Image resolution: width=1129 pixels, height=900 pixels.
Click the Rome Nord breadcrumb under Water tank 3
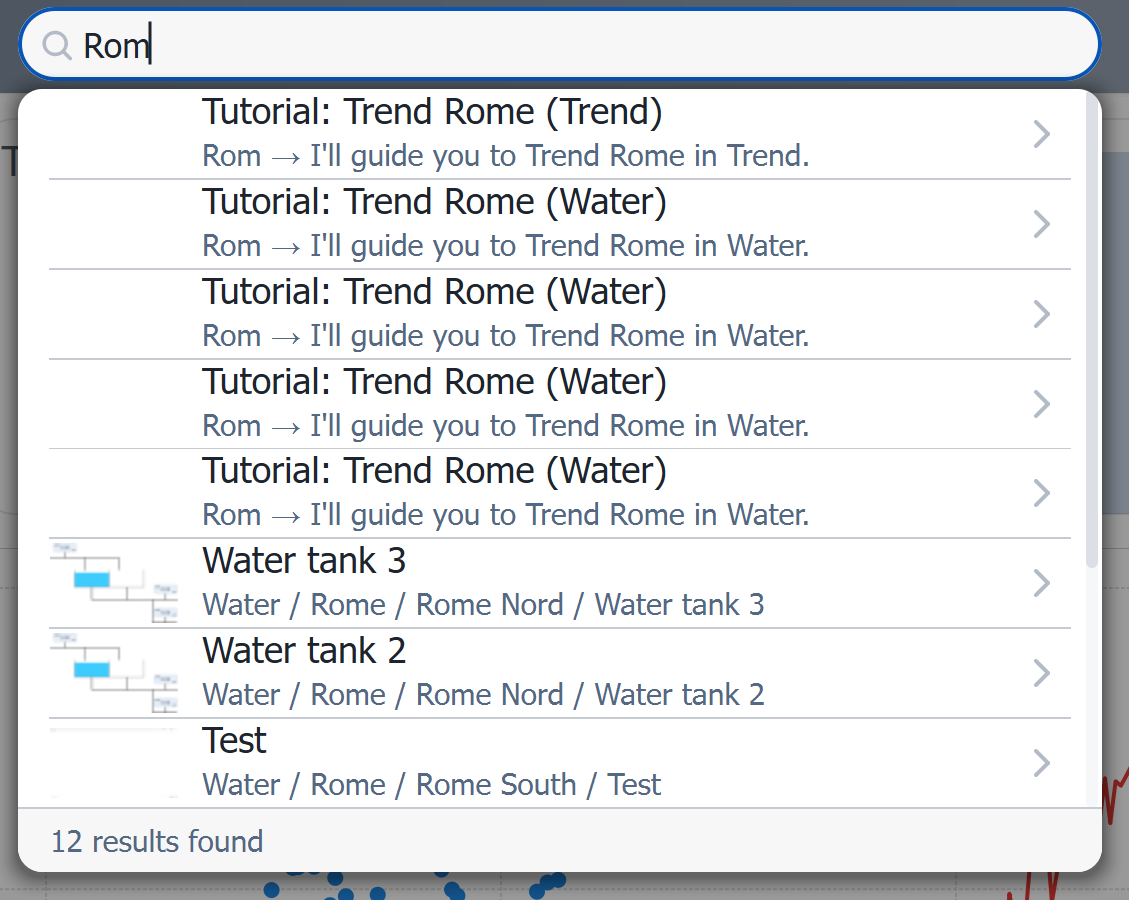[489, 604]
